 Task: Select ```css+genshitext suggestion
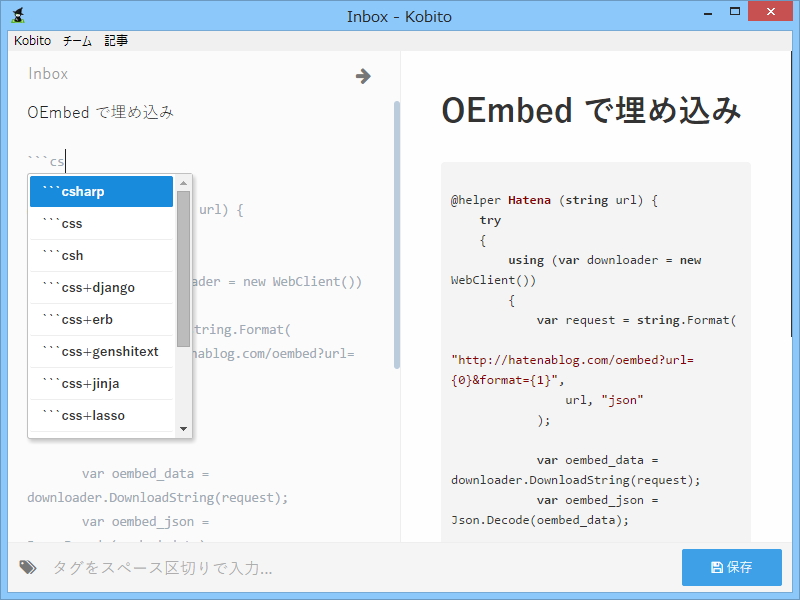(101, 352)
